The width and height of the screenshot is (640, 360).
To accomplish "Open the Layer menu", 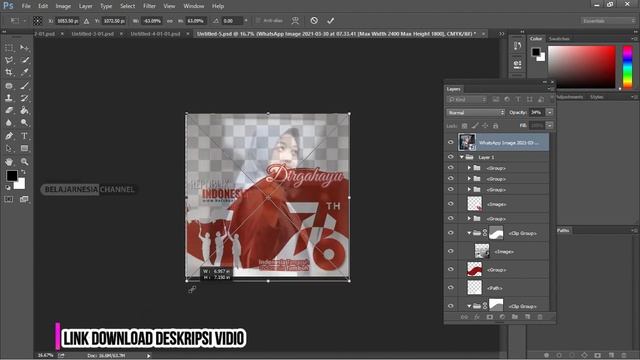I will [x=85, y=6].
